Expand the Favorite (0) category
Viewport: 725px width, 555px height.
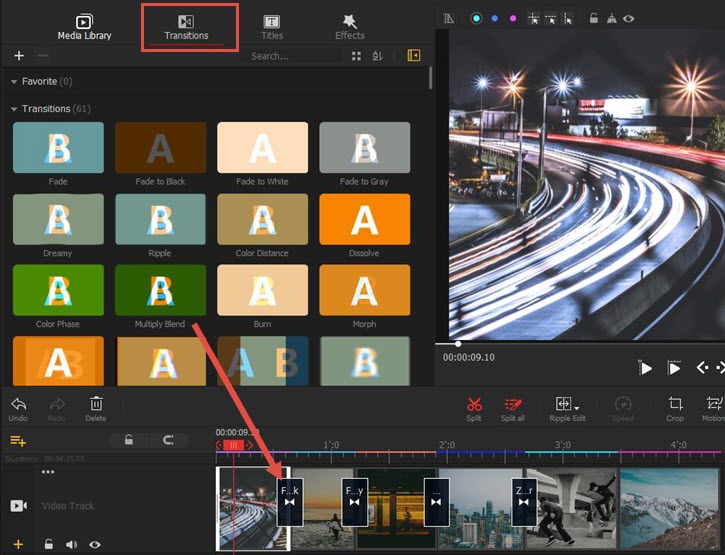pos(14,82)
